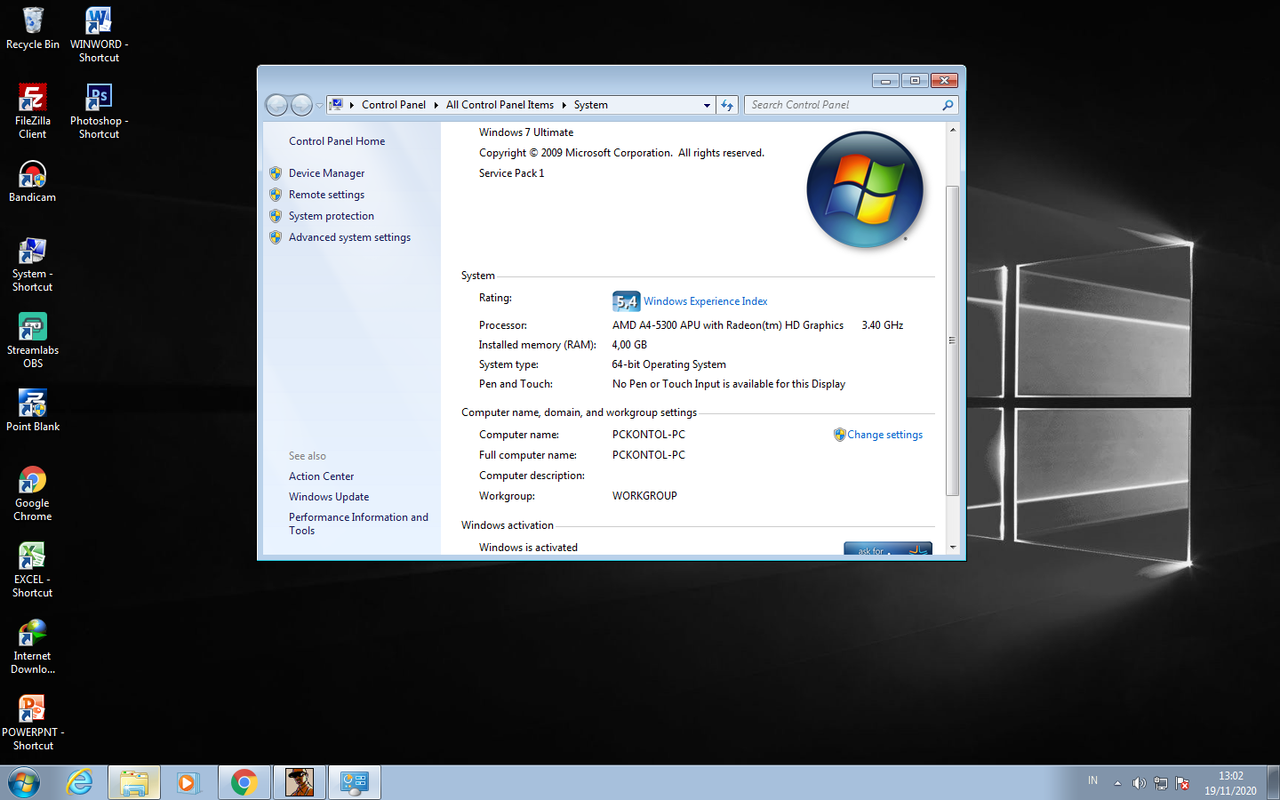Select the POWERPNT shortcut desktop icon

coord(32,723)
